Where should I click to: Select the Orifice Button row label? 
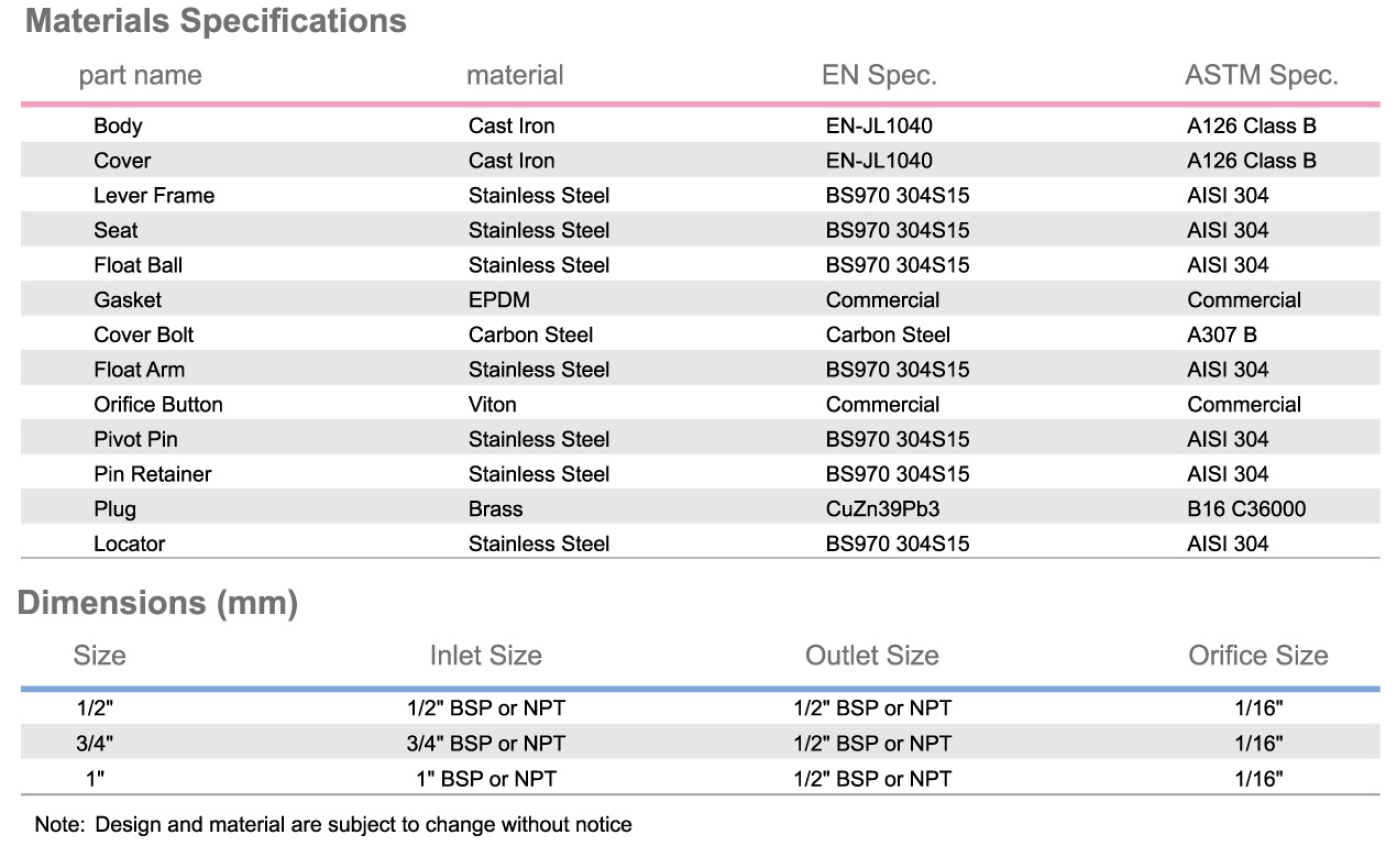158,405
